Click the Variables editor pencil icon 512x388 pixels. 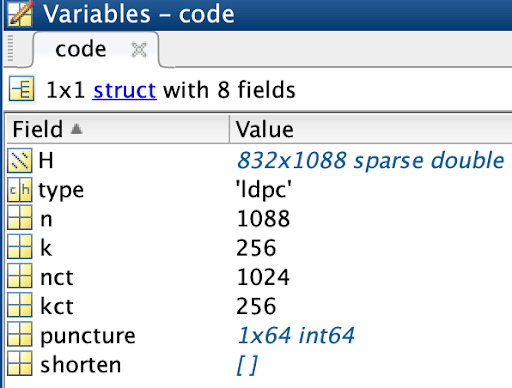pos(21,13)
